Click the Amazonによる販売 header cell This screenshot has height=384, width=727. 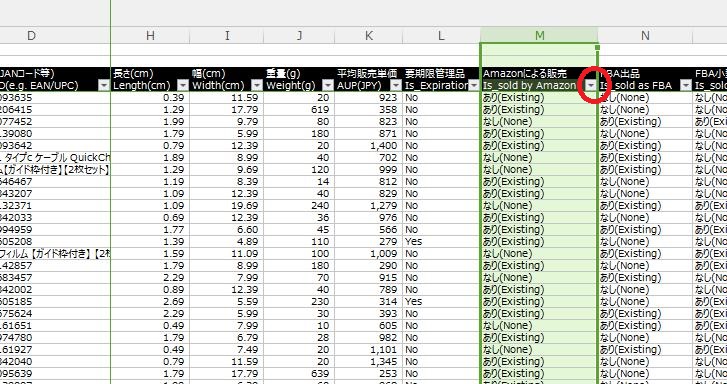coord(539,73)
